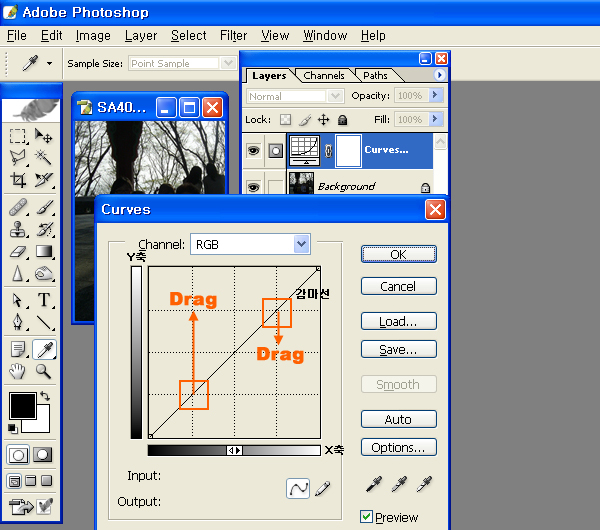Select the Notes tool
Screen dimensions: 600x530
click(18, 349)
